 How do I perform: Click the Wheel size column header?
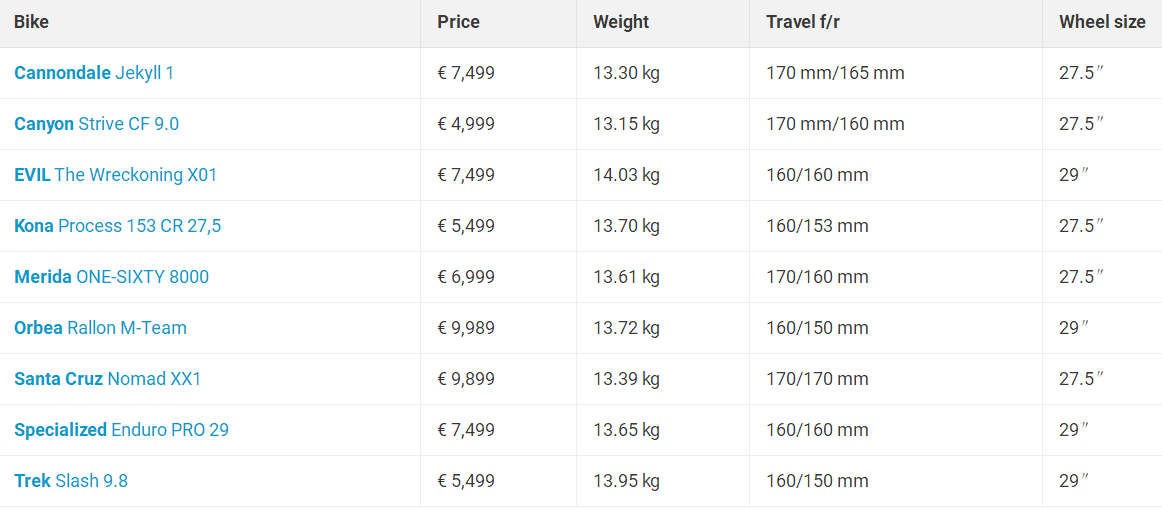[1102, 22]
